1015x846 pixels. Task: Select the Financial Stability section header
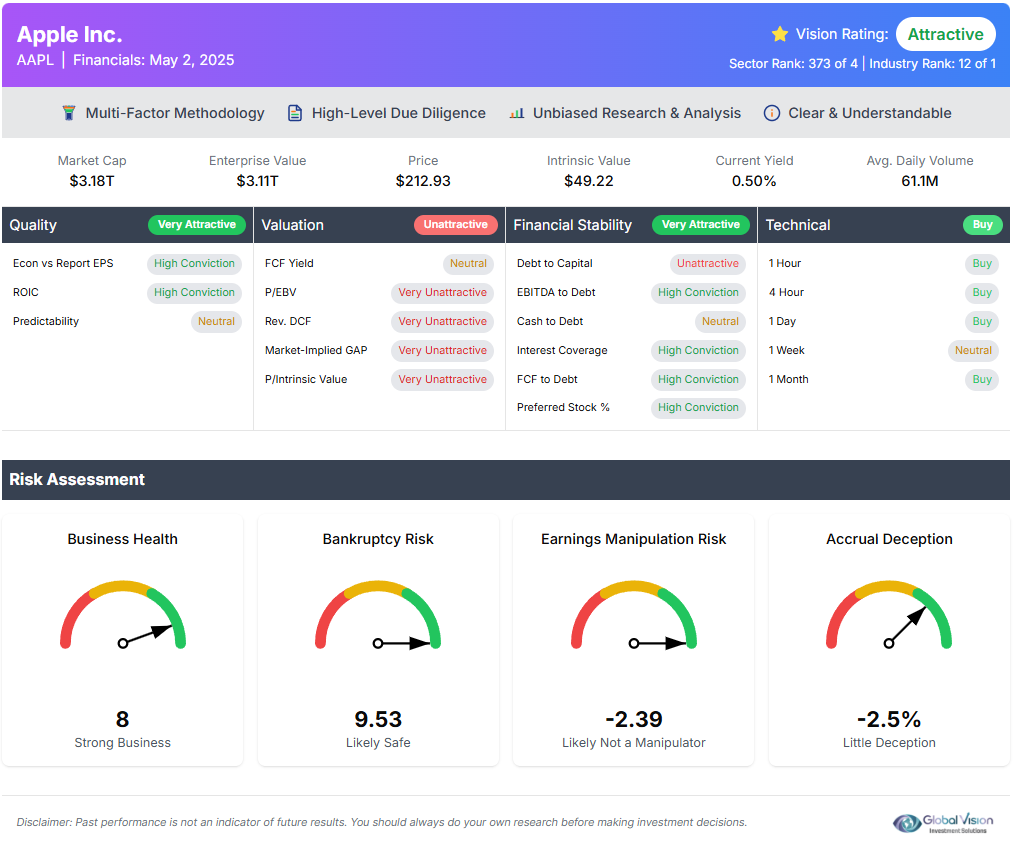(x=631, y=225)
